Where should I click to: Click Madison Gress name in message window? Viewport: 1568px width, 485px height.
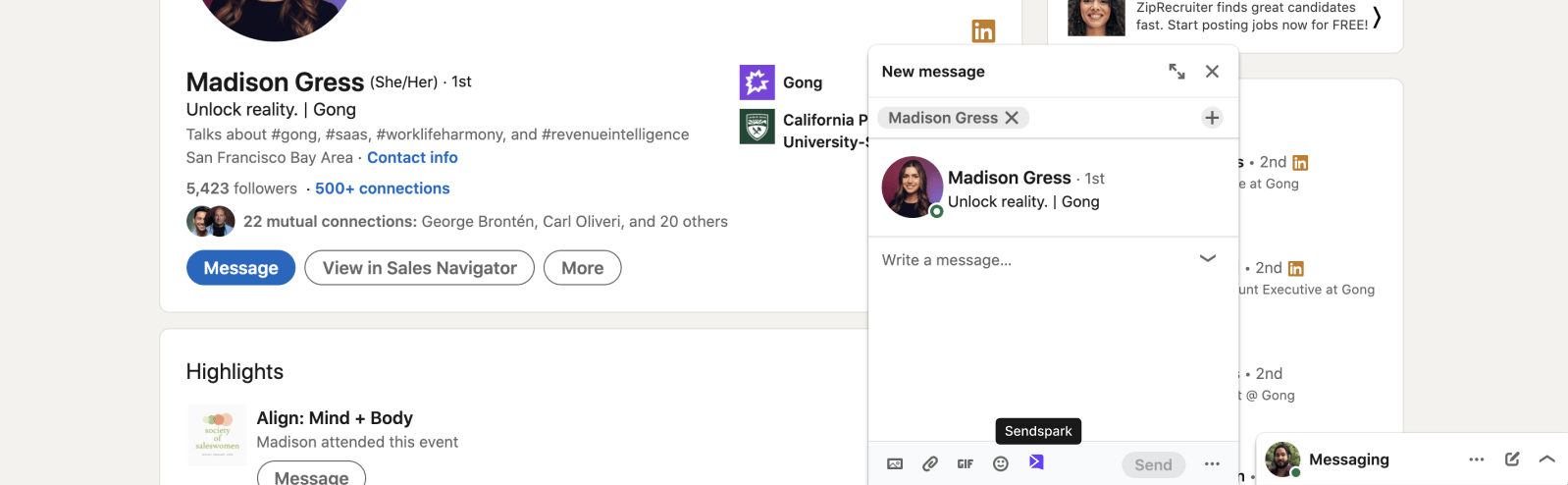[1009, 178]
